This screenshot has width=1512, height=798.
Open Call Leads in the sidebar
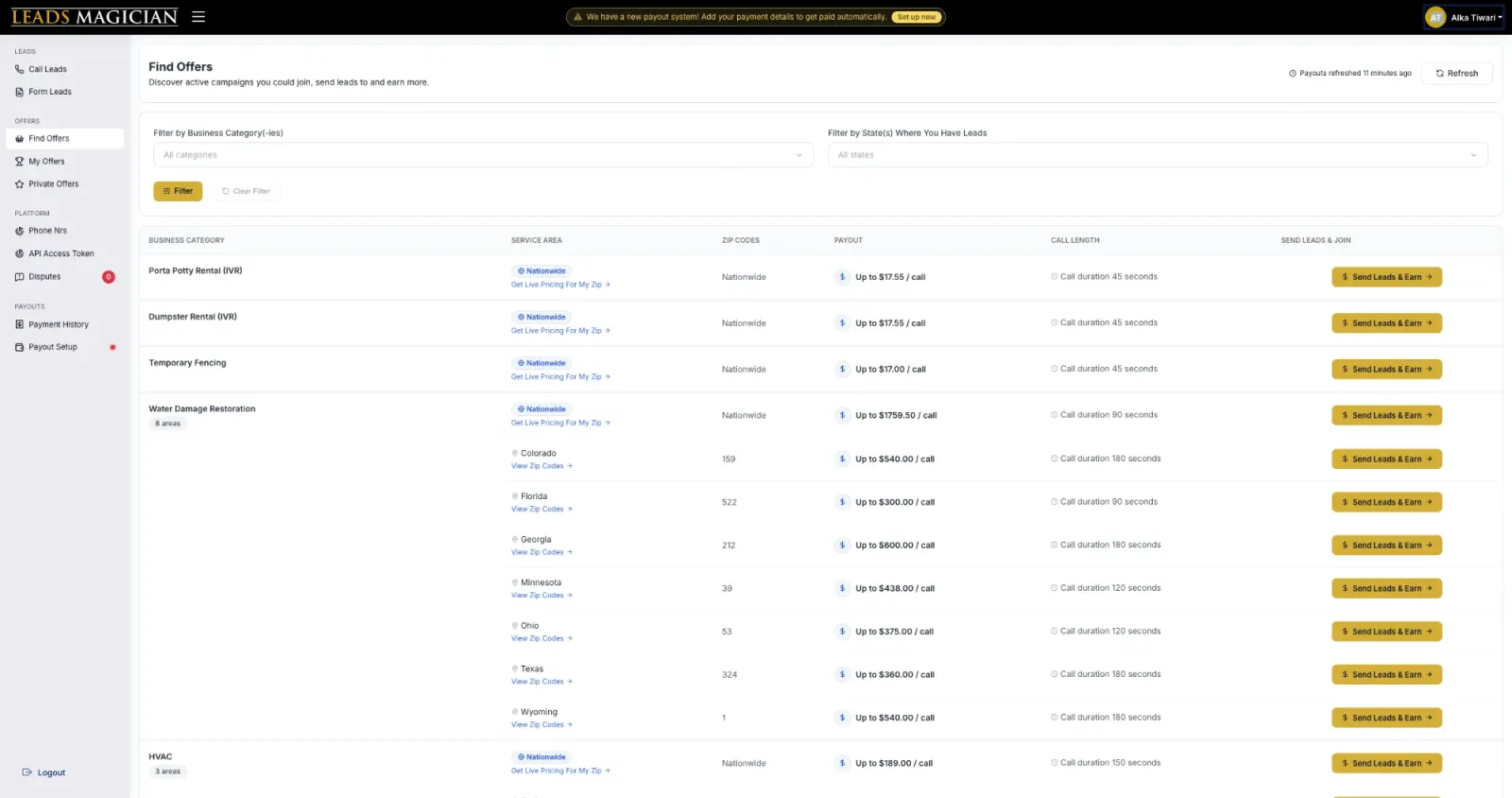47,69
